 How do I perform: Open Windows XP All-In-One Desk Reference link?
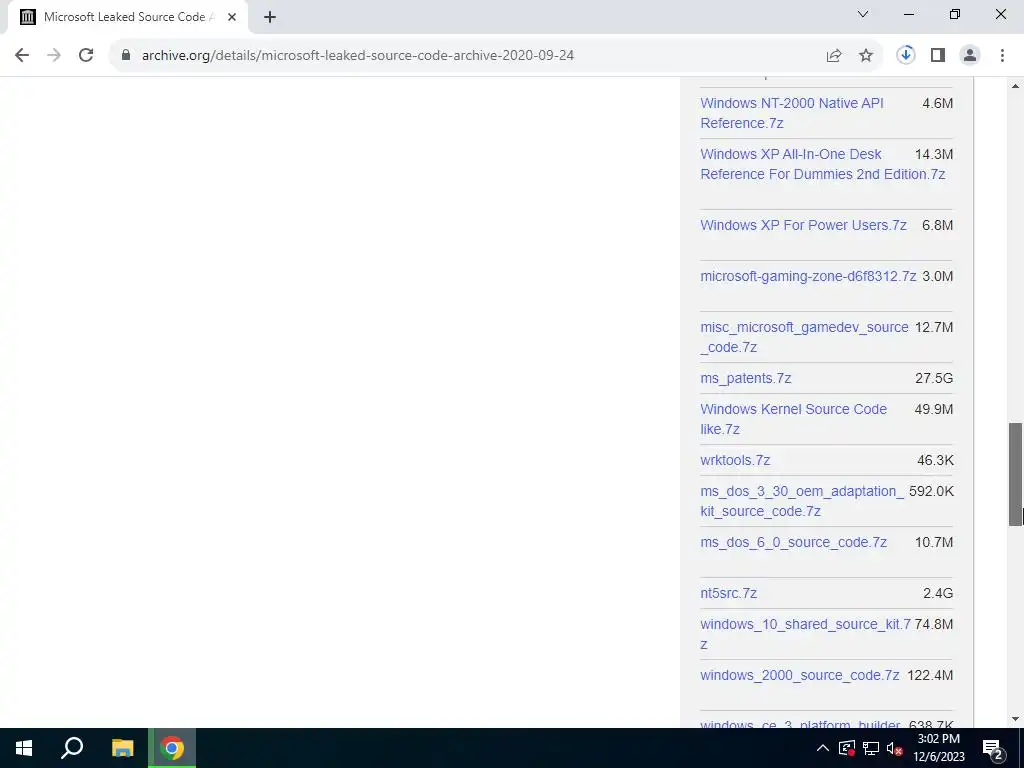823,164
